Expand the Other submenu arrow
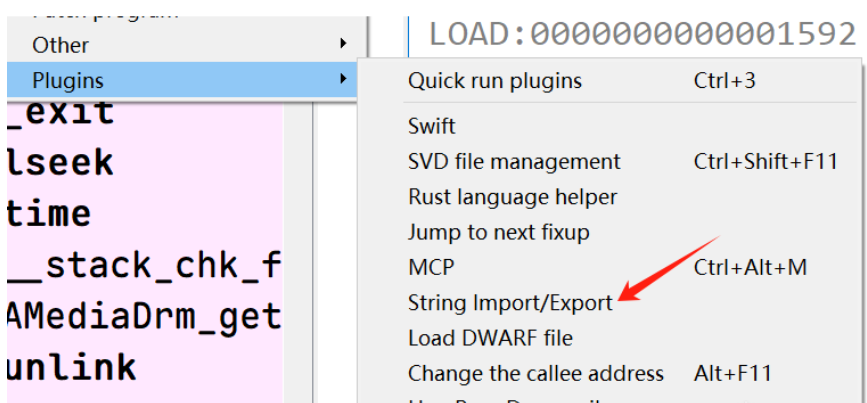Screen dimensions: 867x403 pyautogui.click(x=344, y=43)
